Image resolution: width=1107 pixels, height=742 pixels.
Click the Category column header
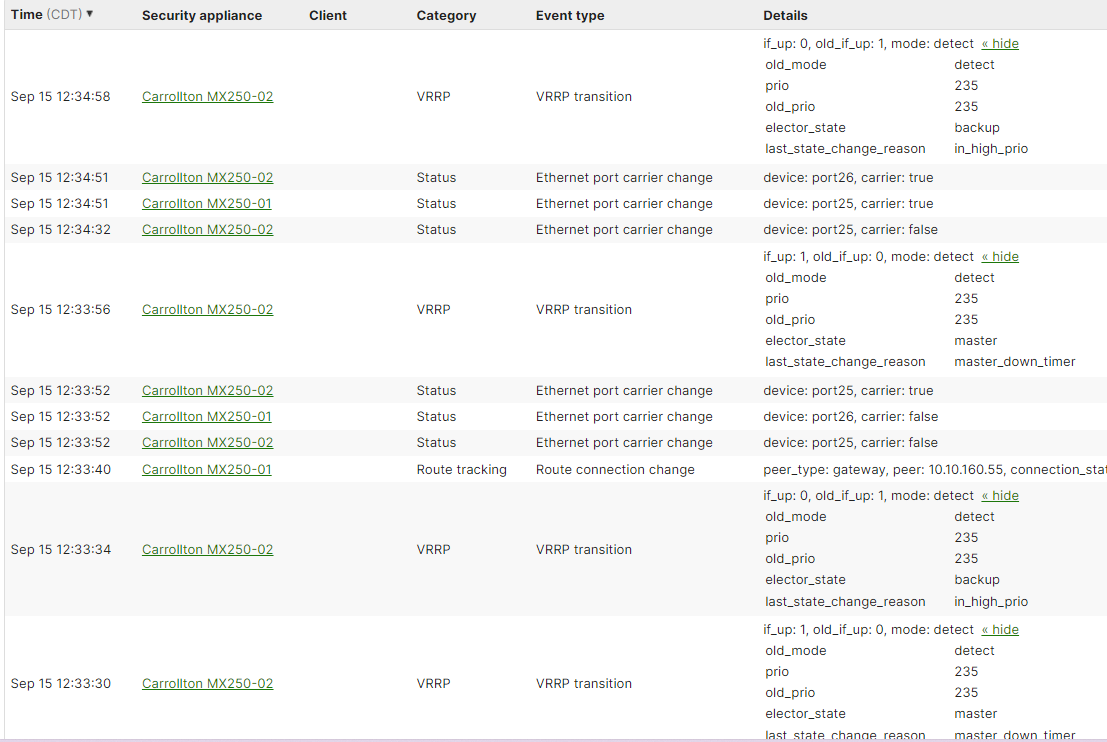pos(446,15)
